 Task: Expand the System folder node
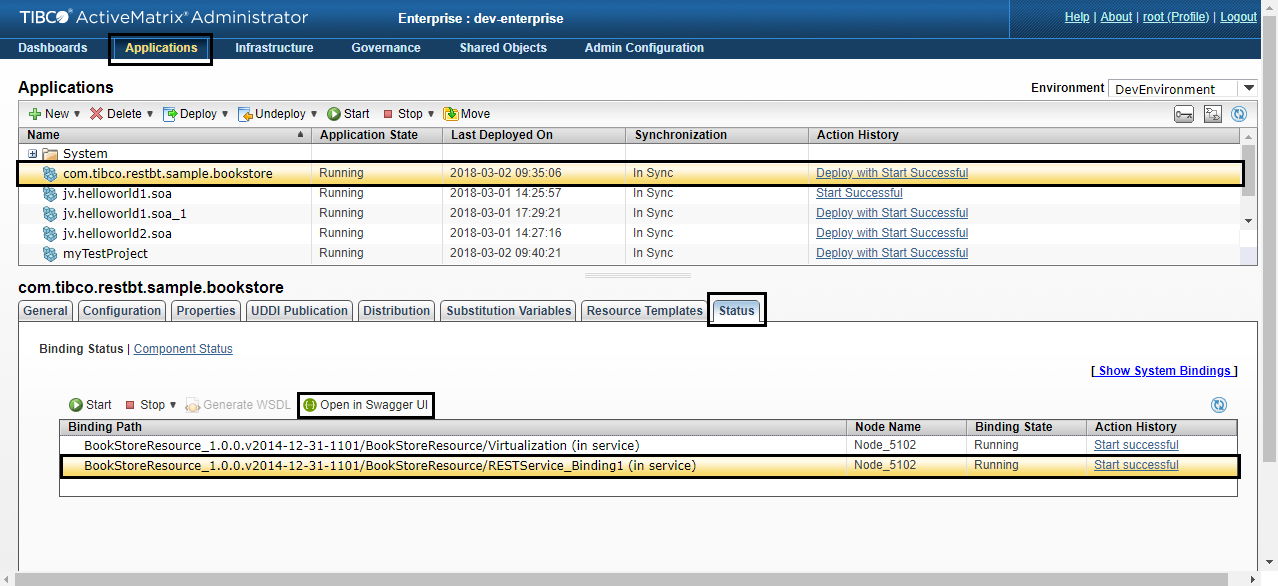click(32, 154)
